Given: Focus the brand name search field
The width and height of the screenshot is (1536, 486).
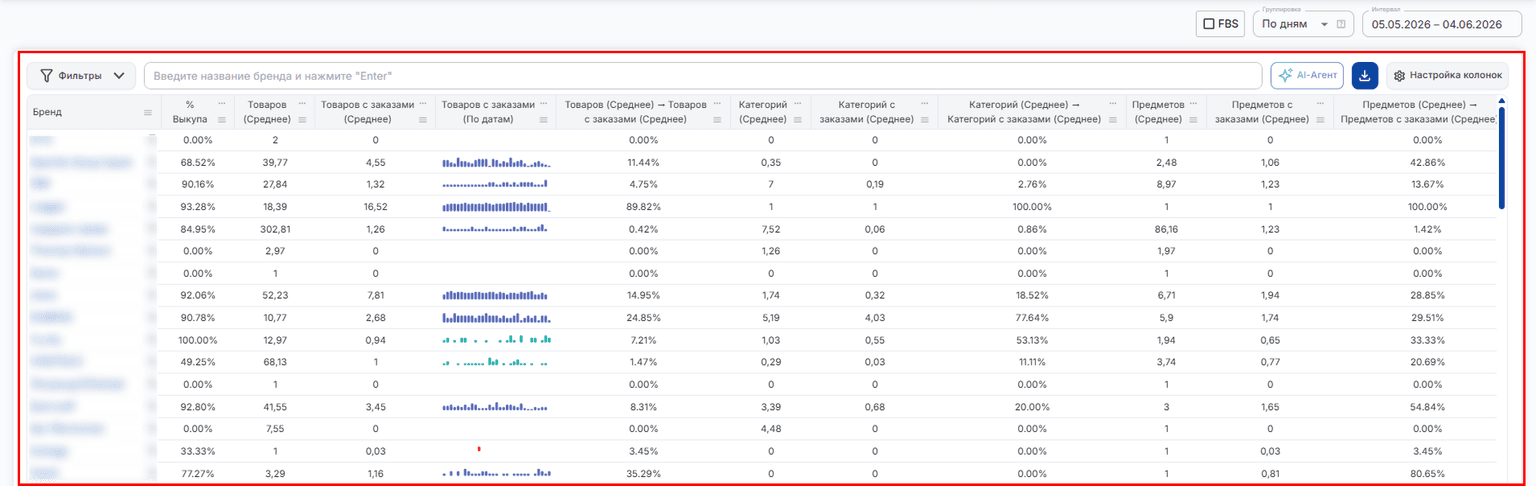Looking at the screenshot, I should [x=703, y=75].
